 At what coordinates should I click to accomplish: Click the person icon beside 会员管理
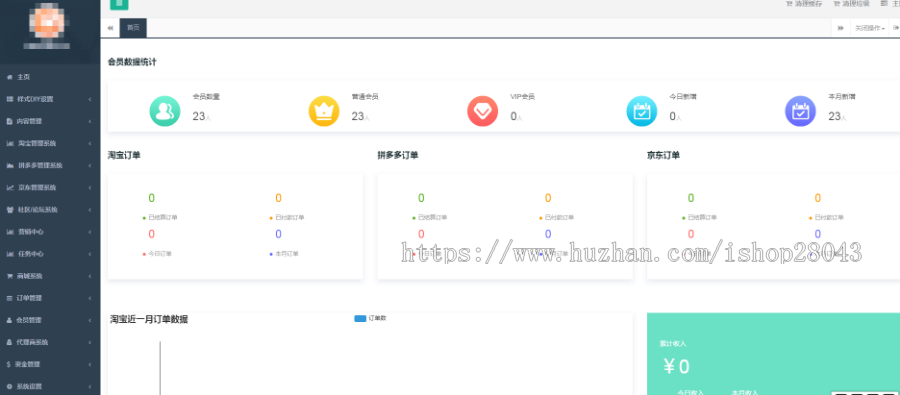10,320
